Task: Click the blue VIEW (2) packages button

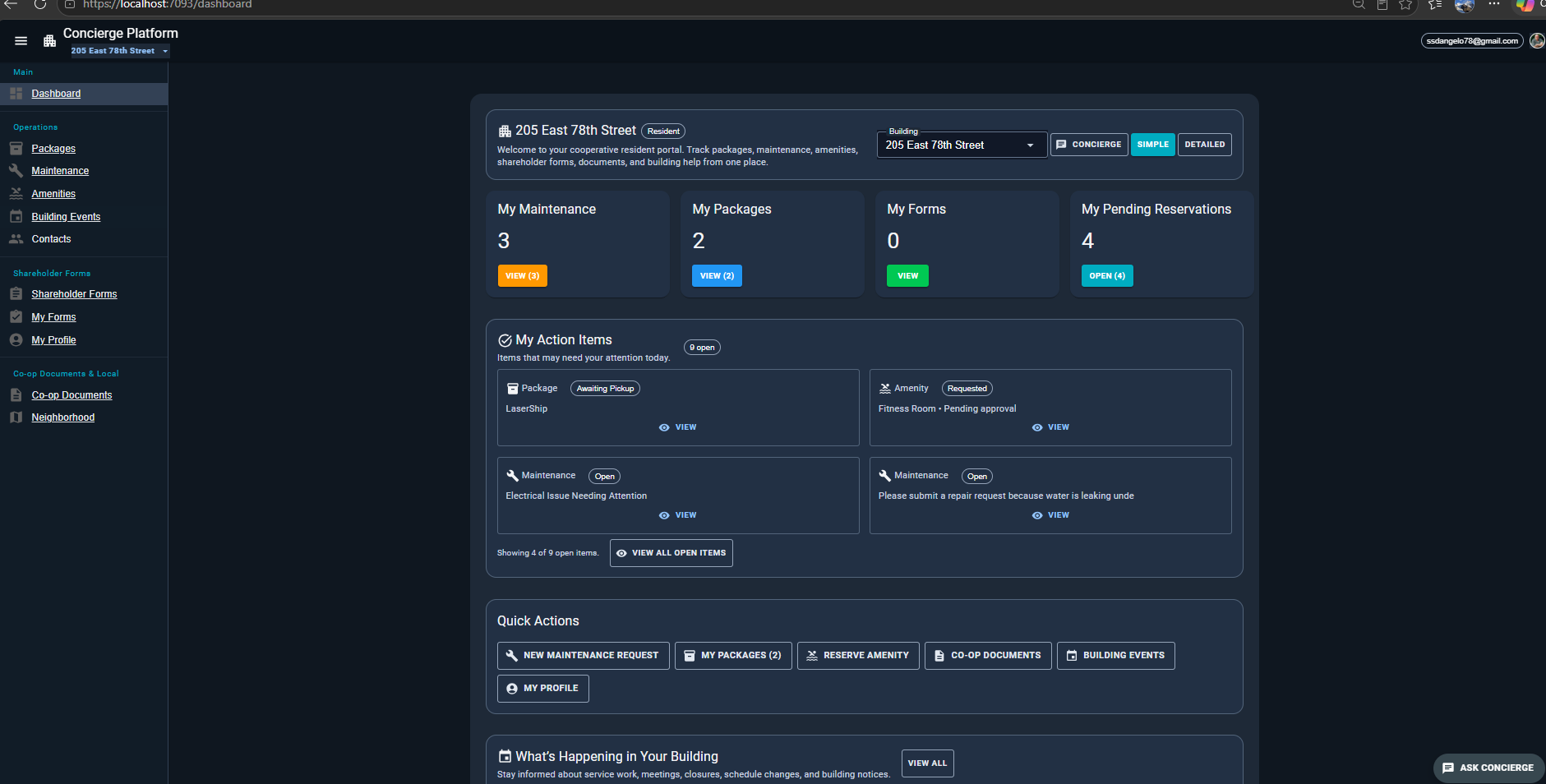Action: 717,276
